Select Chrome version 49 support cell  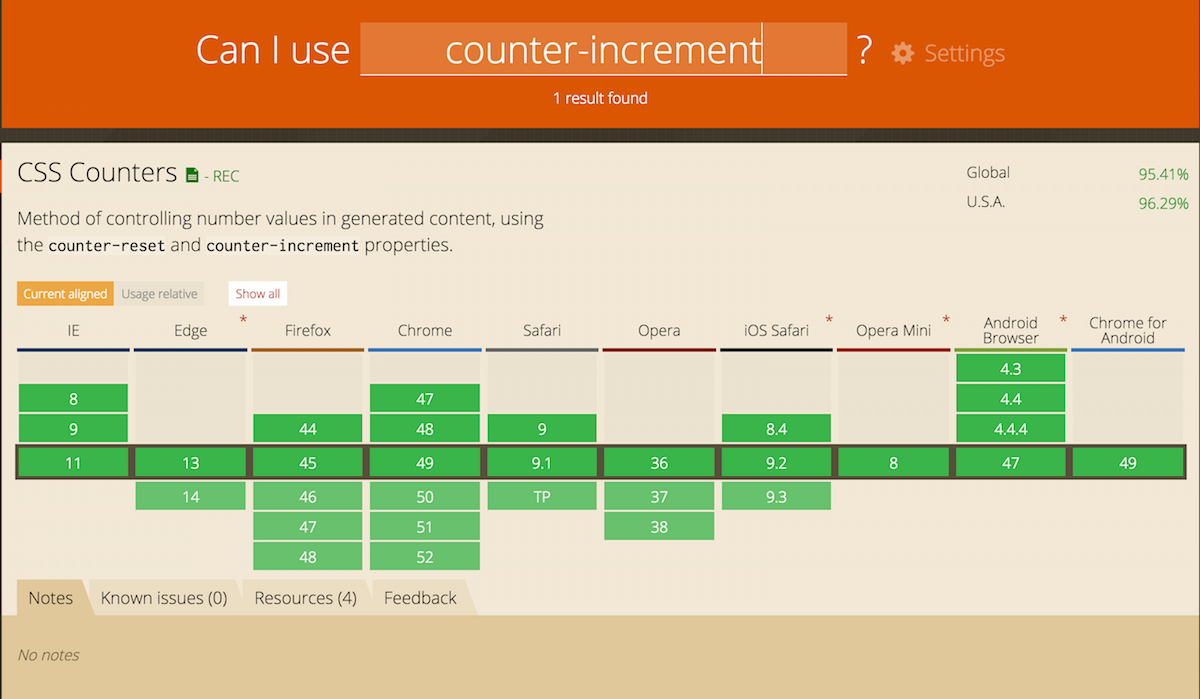point(425,463)
